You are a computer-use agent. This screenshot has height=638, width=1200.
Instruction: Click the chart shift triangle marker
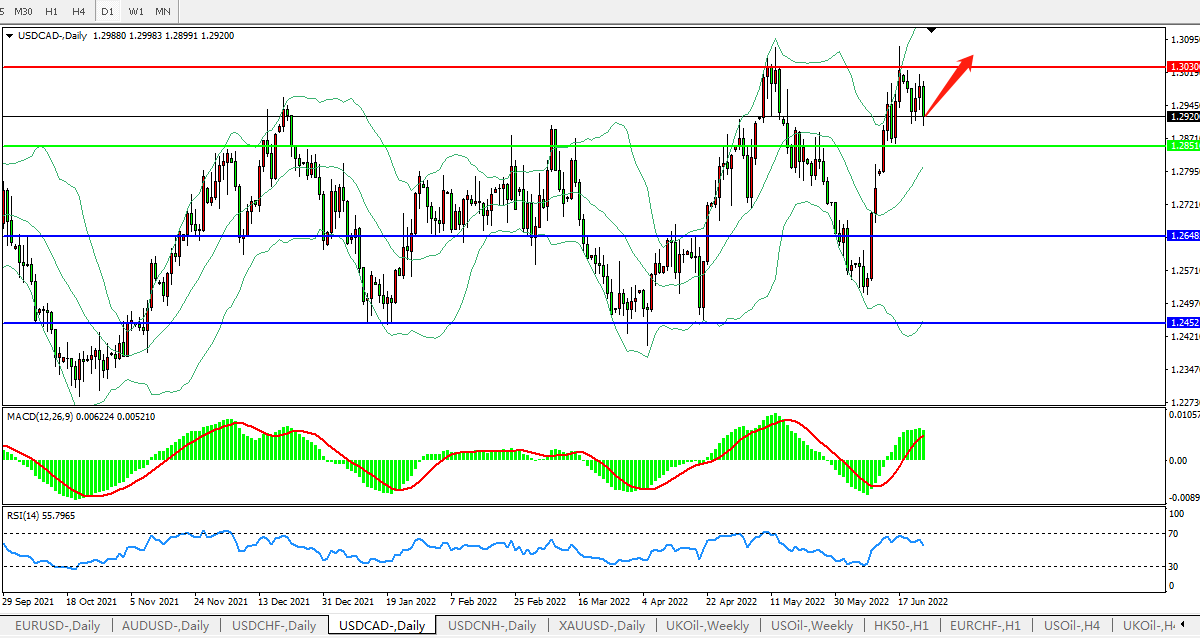[x=932, y=30]
